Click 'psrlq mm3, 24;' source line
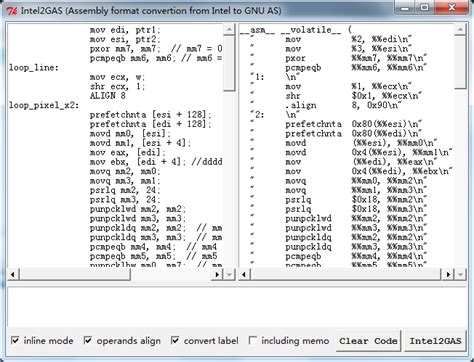Image resolution: width=474 pixels, height=362 pixels. (x=125, y=200)
